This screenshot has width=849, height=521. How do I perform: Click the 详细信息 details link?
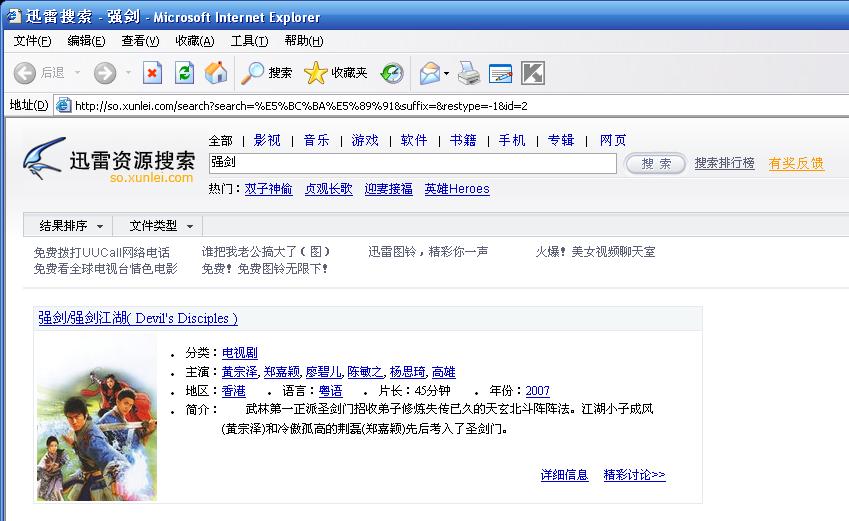coord(564,475)
